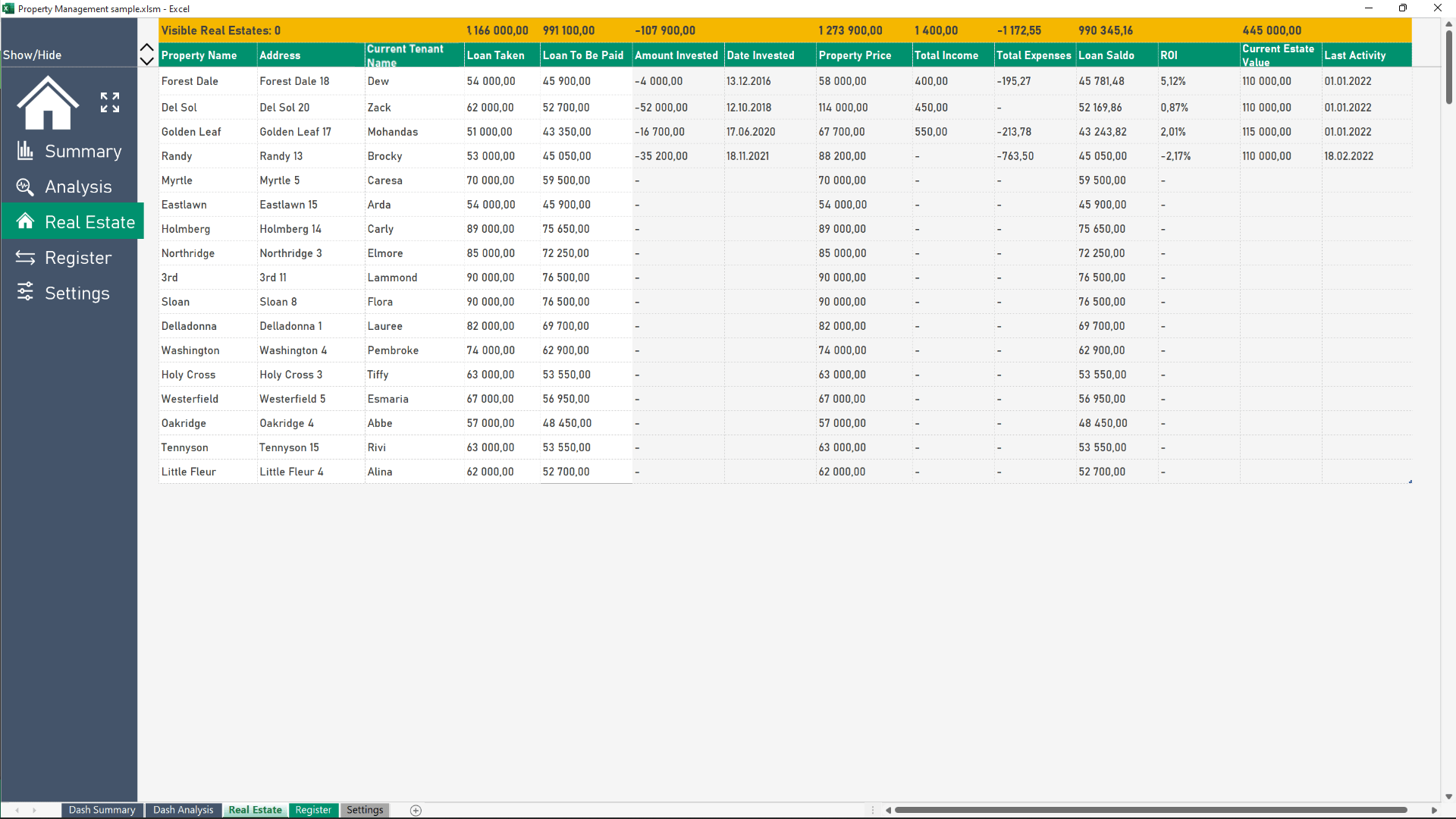Click the fullscreen expand arrows icon
This screenshot has width=1456, height=819.
(109, 102)
